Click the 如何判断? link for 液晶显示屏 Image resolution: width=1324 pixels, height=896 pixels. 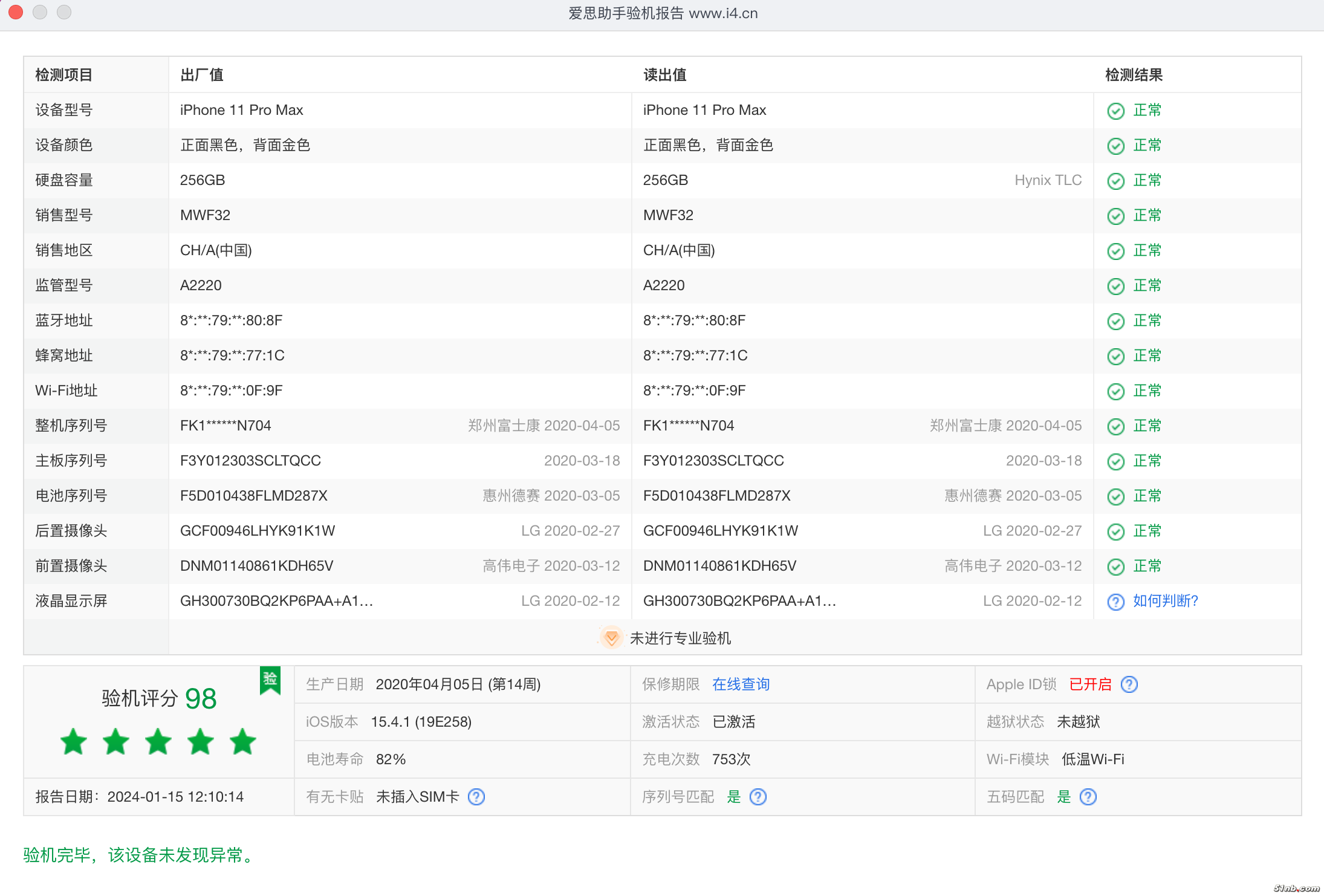(1165, 601)
